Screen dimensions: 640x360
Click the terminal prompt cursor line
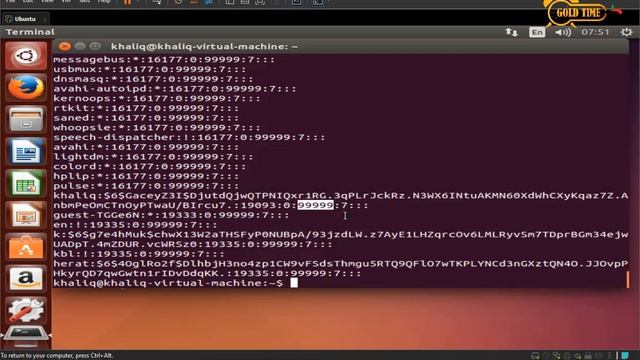click(x=176, y=283)
